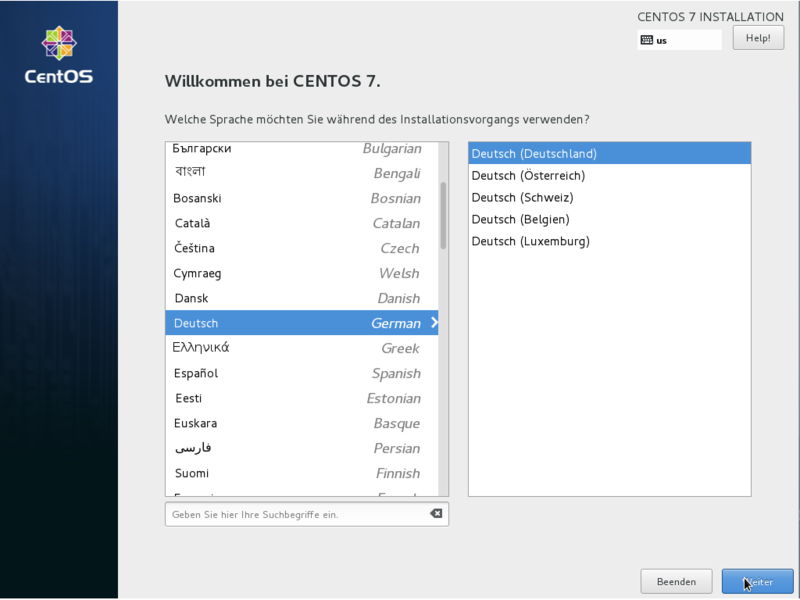The width and height of the screenshot is (800, 600).
Task: Select Cymraeg (Welsh) language row
Action: [x=302, y=273]
